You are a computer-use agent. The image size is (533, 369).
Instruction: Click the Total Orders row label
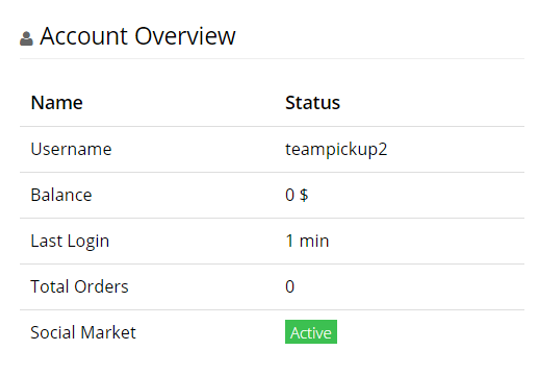point(80,286)
